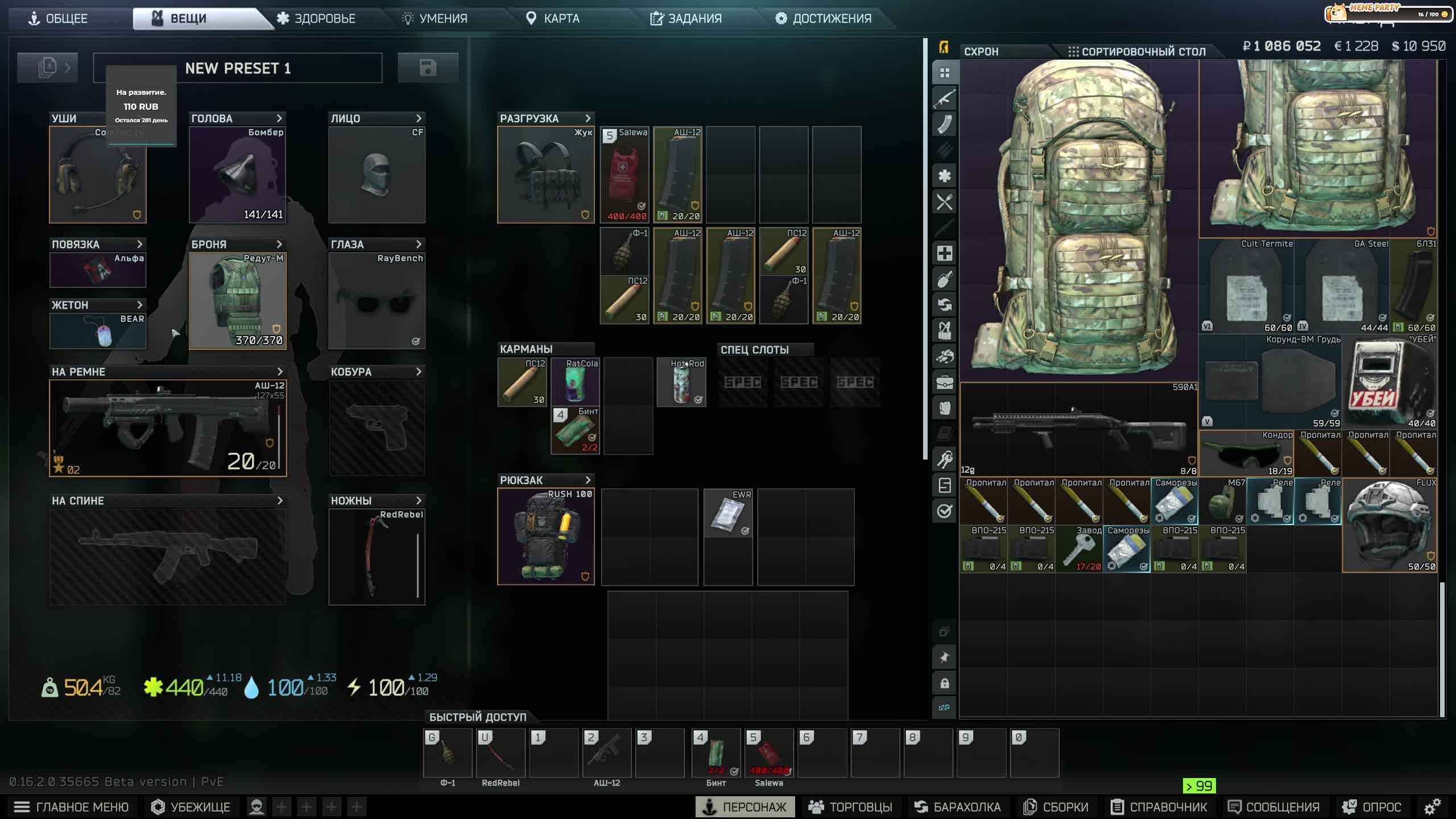
Task: Click the grenade filter icon
Action: click(x=944, y=279)
